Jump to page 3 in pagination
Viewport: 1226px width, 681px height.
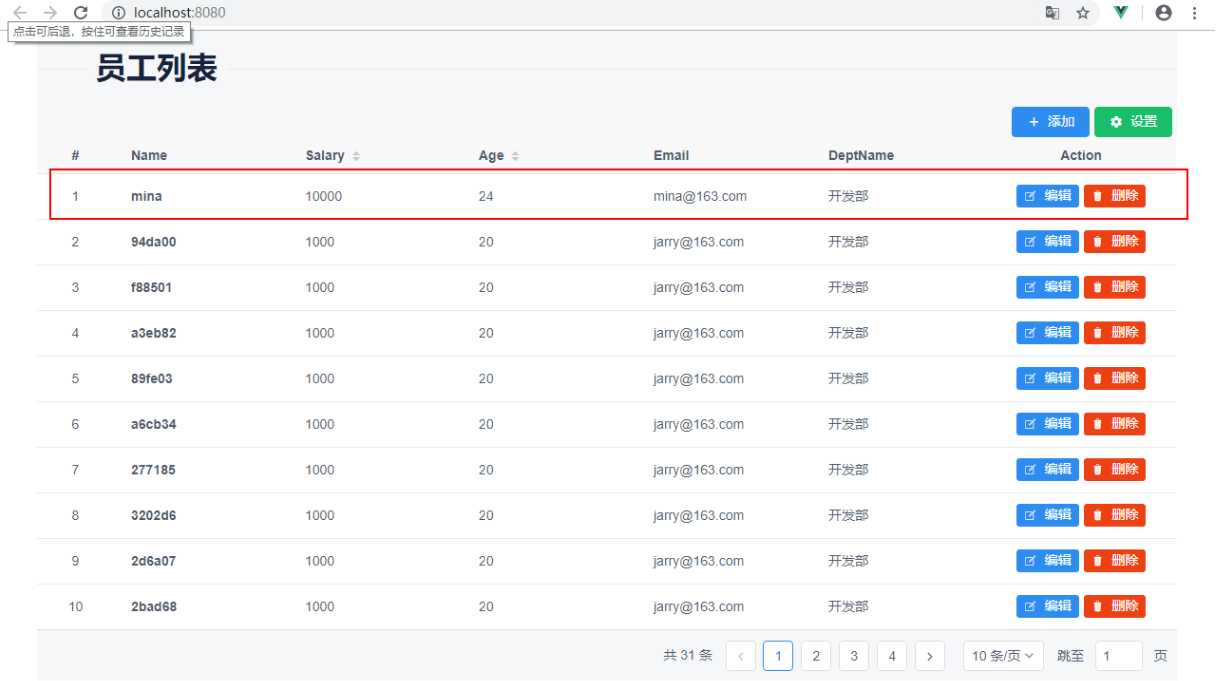[854, 656]
